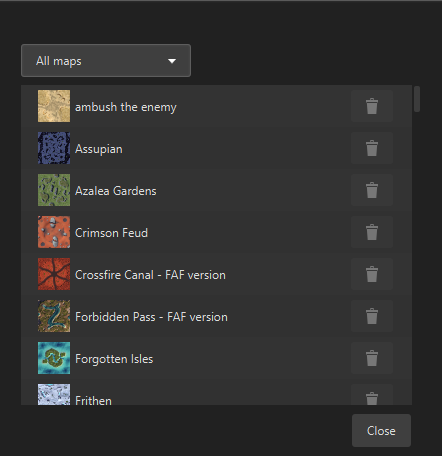Remove Forbidden Pass - FAF version map
The width and height of the screenshot is (442, 456).
[x=372, y=316]
